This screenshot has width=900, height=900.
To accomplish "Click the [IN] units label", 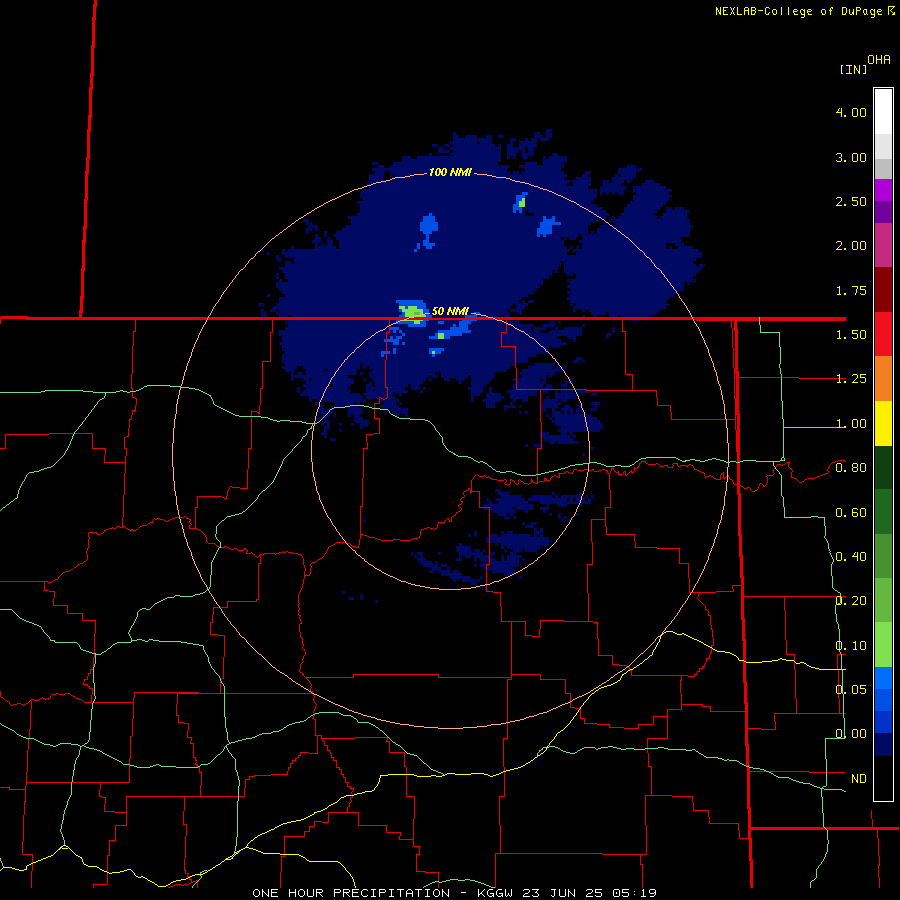I will click(x=853, y=69).
